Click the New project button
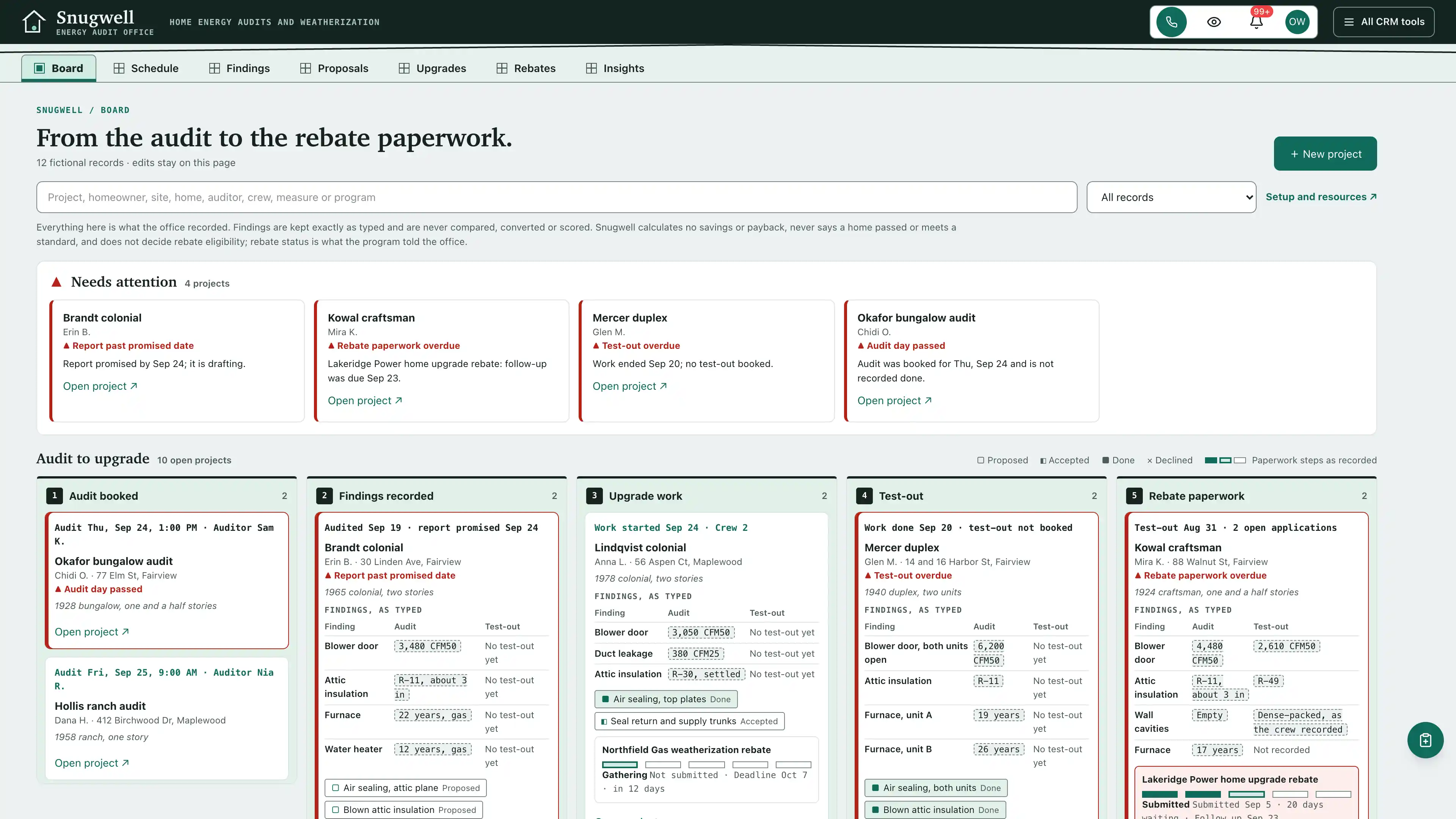This screenshot has height=819, width=1456. pos(1325,154)
